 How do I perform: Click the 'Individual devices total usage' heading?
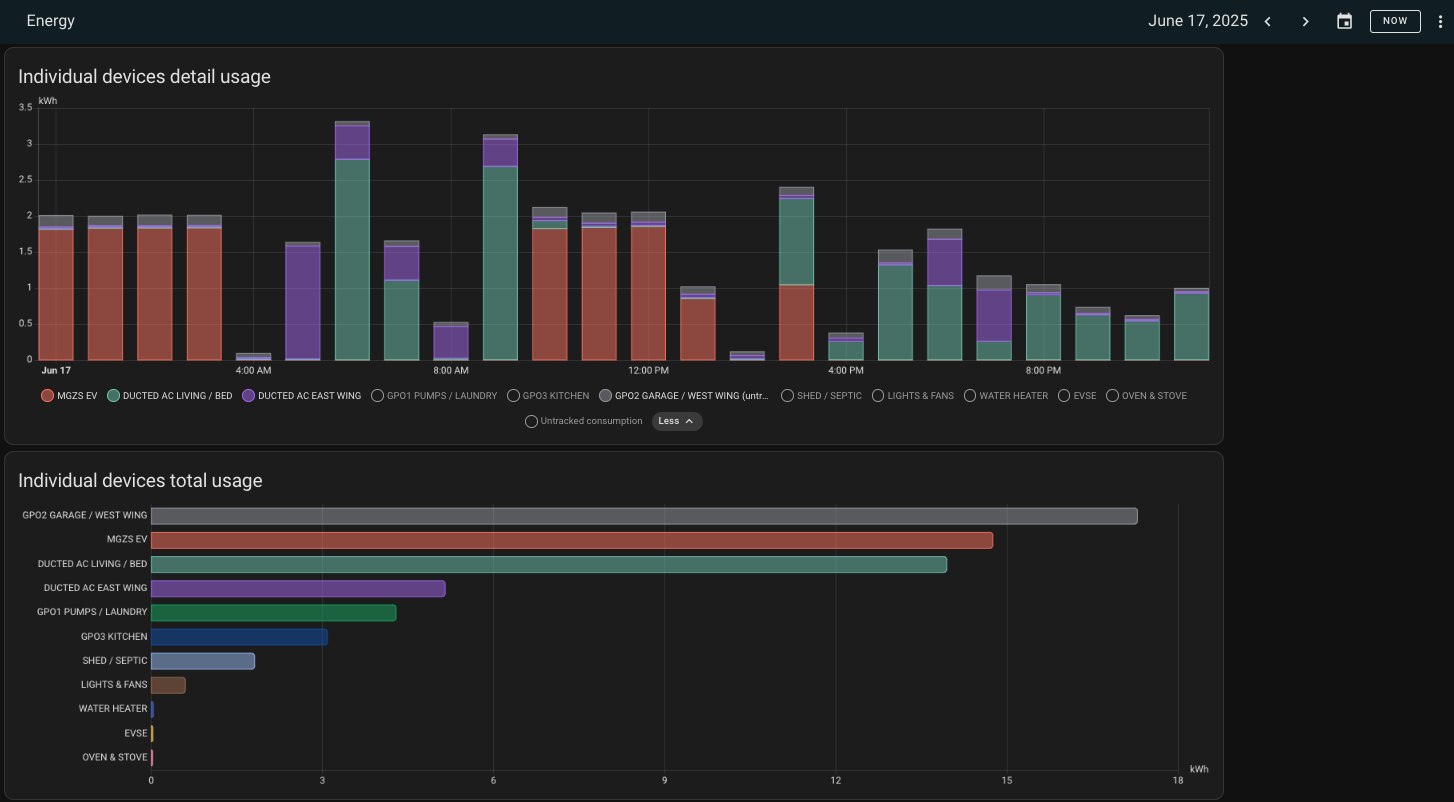[x=140, y=481]
